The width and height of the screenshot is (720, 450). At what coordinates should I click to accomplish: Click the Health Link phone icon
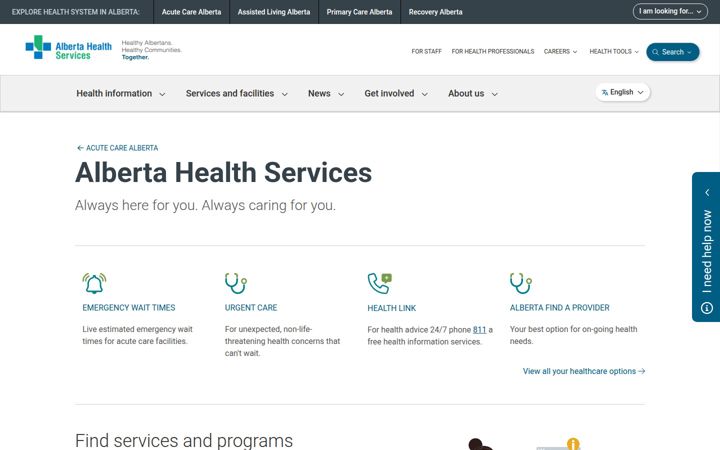(379, 283)
